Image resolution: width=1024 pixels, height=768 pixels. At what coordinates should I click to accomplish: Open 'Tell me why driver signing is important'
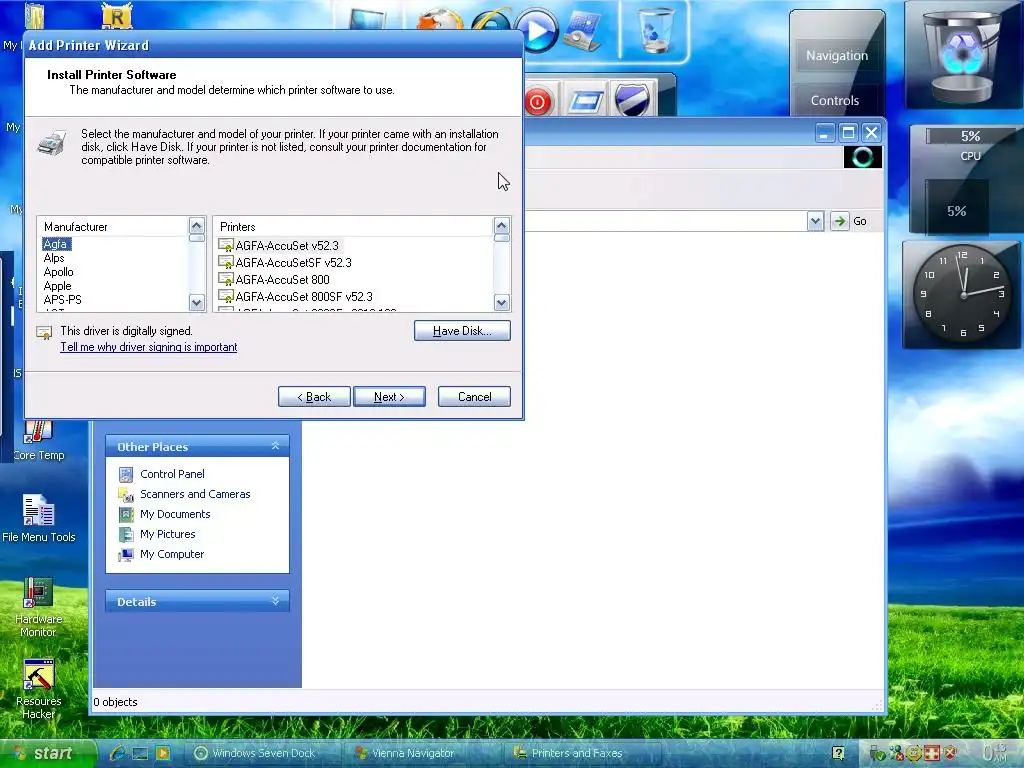pyautogui.click(x=148, y=347)
